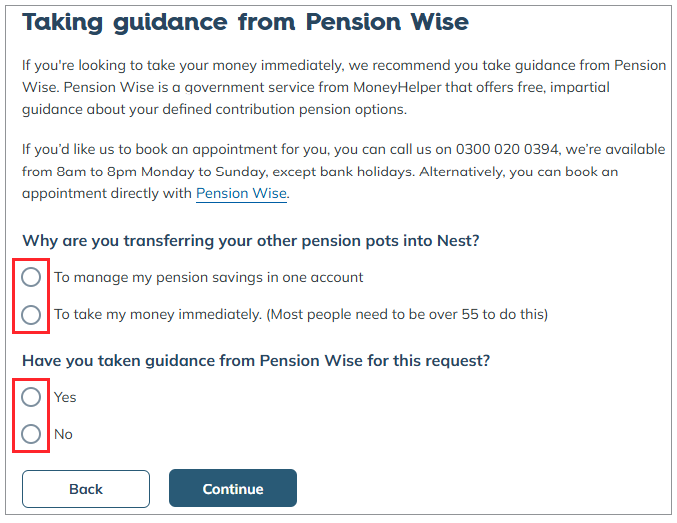The width and height of the screenshot is (677, 523).
Task: Click the Yes label text
Action: (x=65, y=397)
